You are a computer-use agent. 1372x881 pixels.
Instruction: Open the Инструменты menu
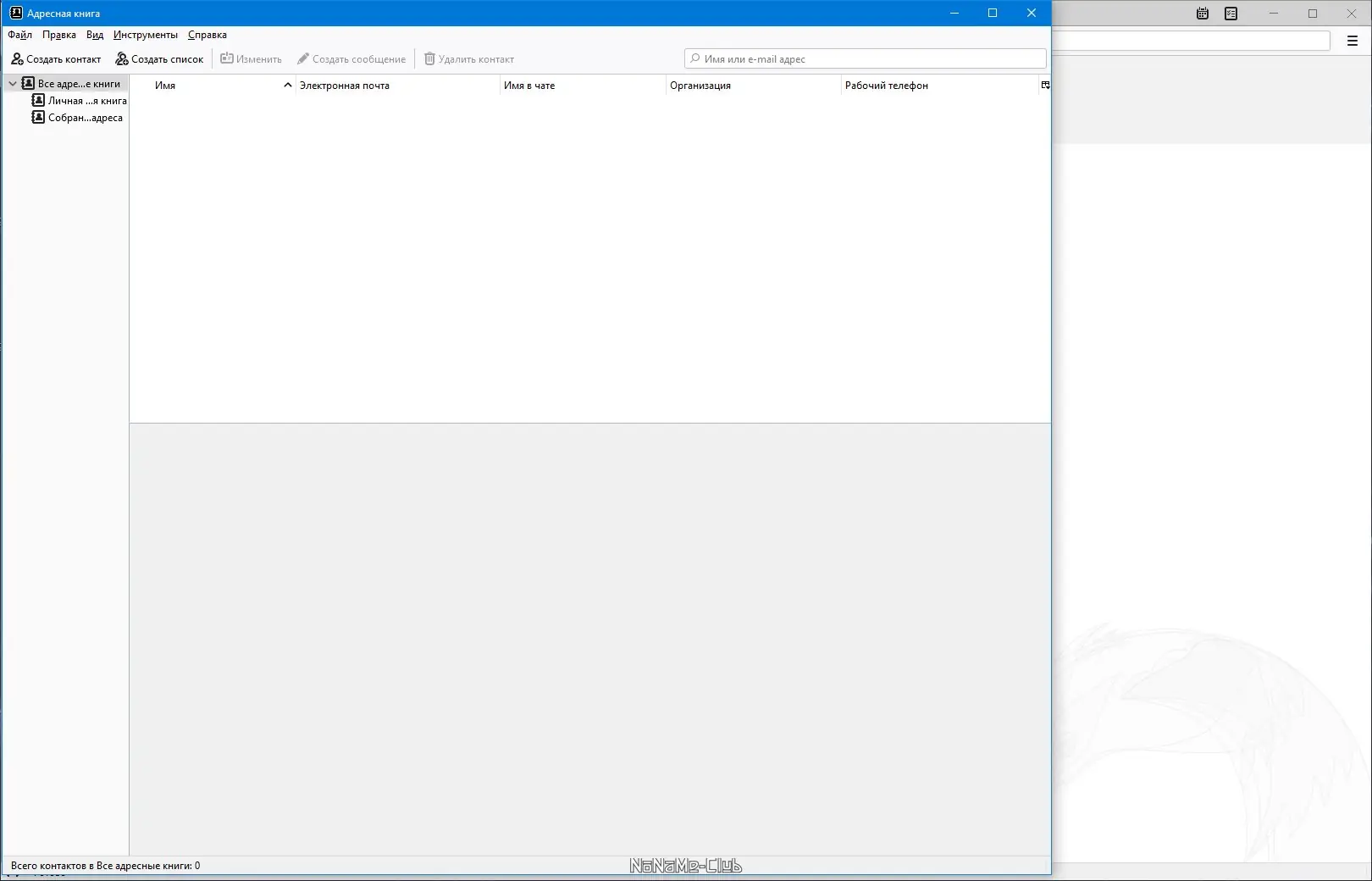[146, 35]
